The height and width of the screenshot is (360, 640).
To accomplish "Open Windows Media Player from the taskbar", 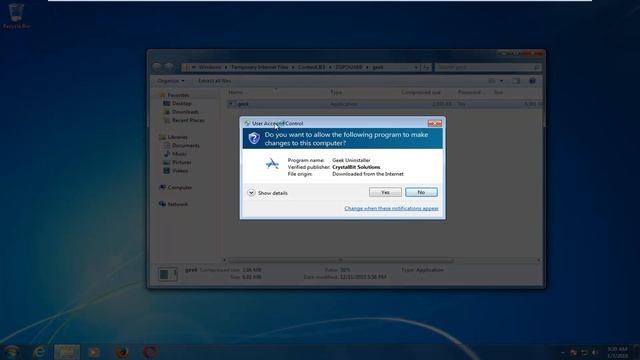I will 94,352.
